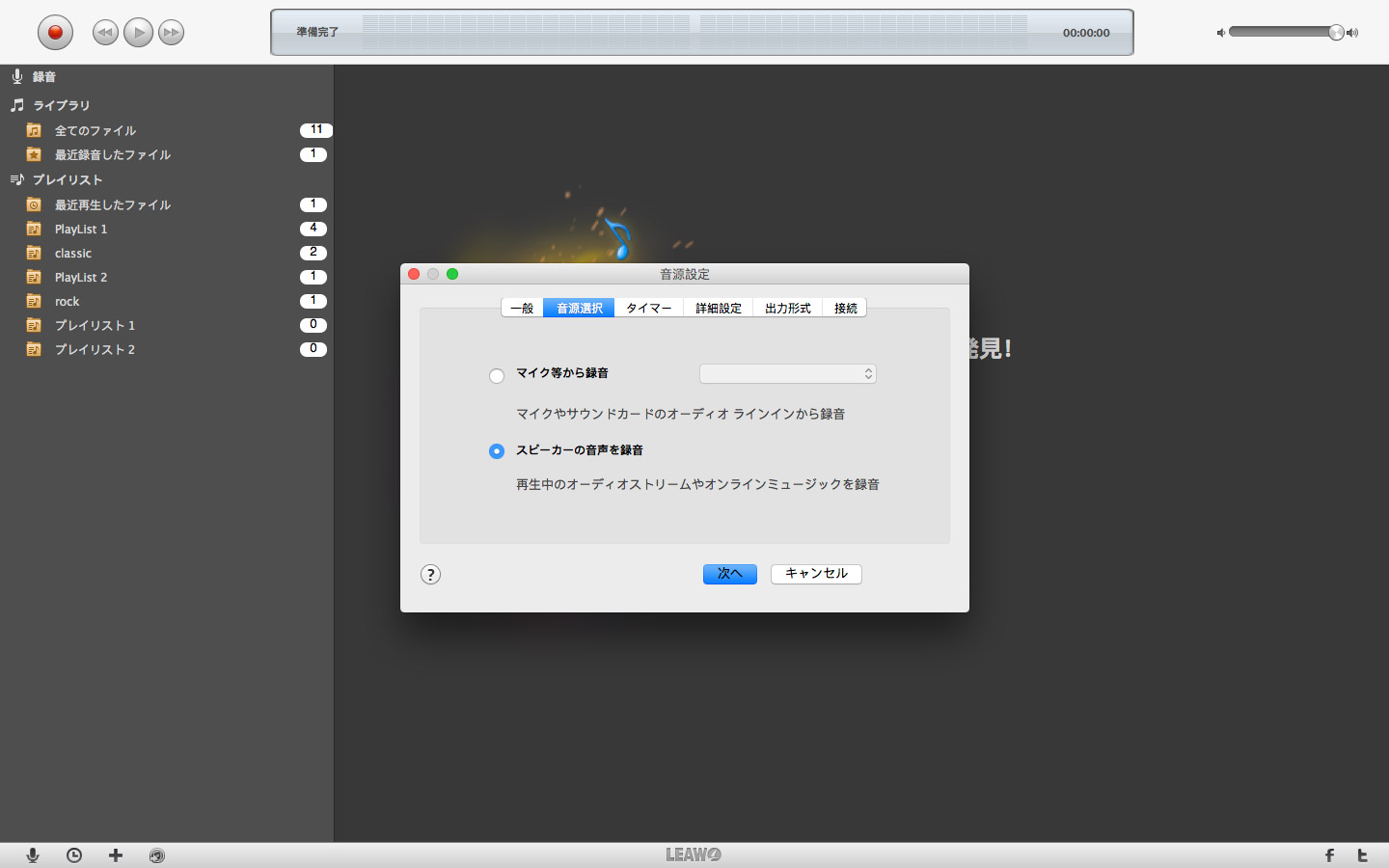
Task: Click the マイクやサウンドカードのオーディオ ラインインから録音 description
Action: 680,414
